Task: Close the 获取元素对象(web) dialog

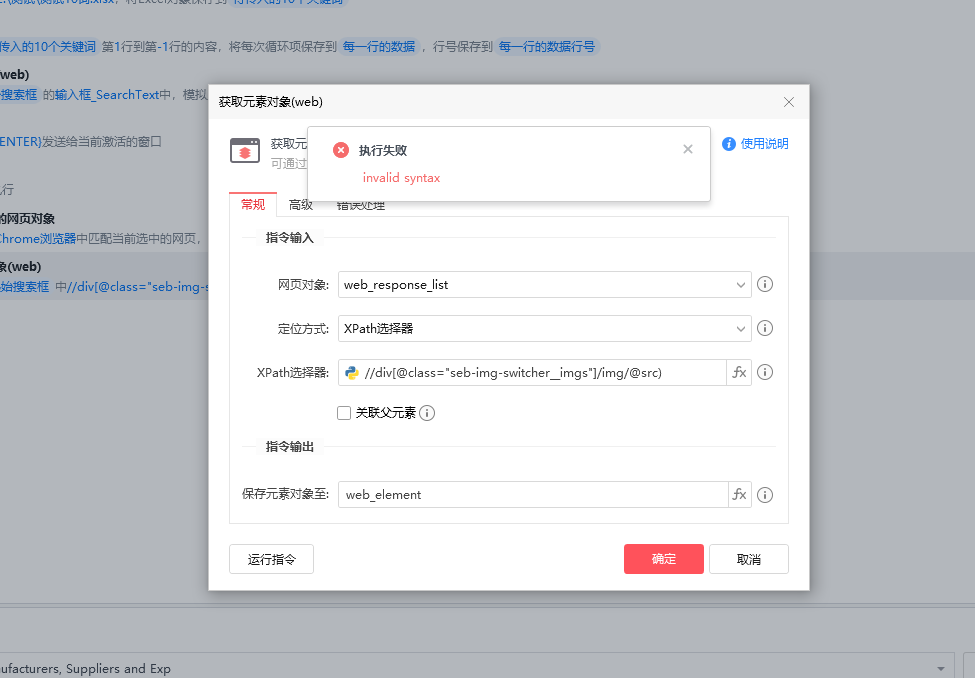Action: 788,102
